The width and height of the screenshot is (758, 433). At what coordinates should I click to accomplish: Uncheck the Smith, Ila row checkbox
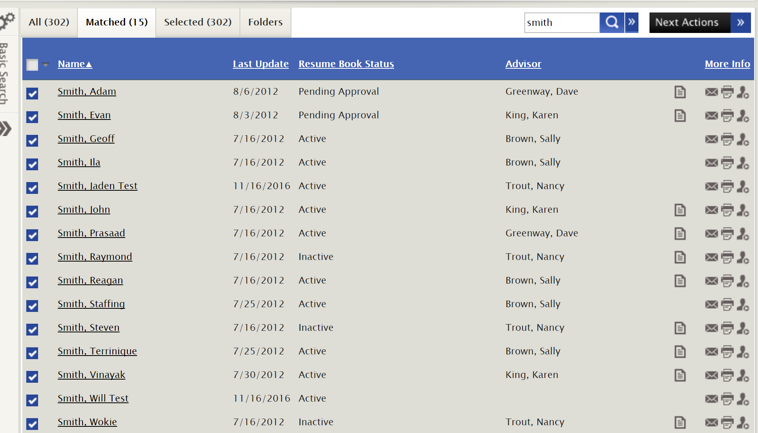[32, 164]
